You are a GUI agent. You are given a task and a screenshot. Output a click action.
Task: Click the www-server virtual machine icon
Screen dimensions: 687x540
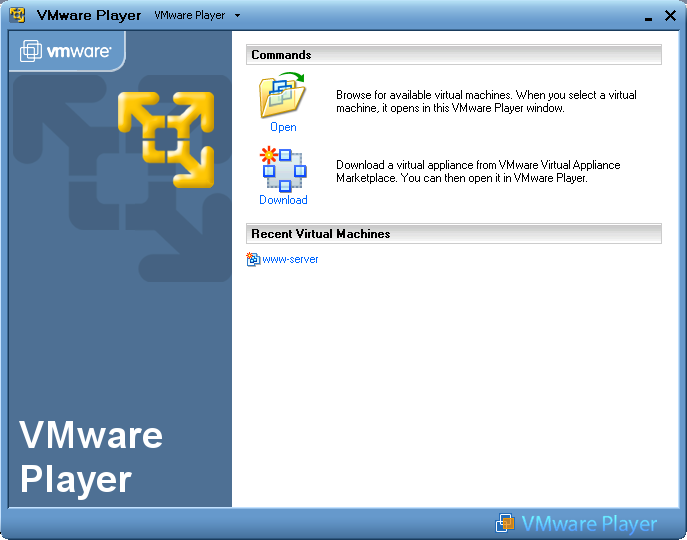point(253,259)
